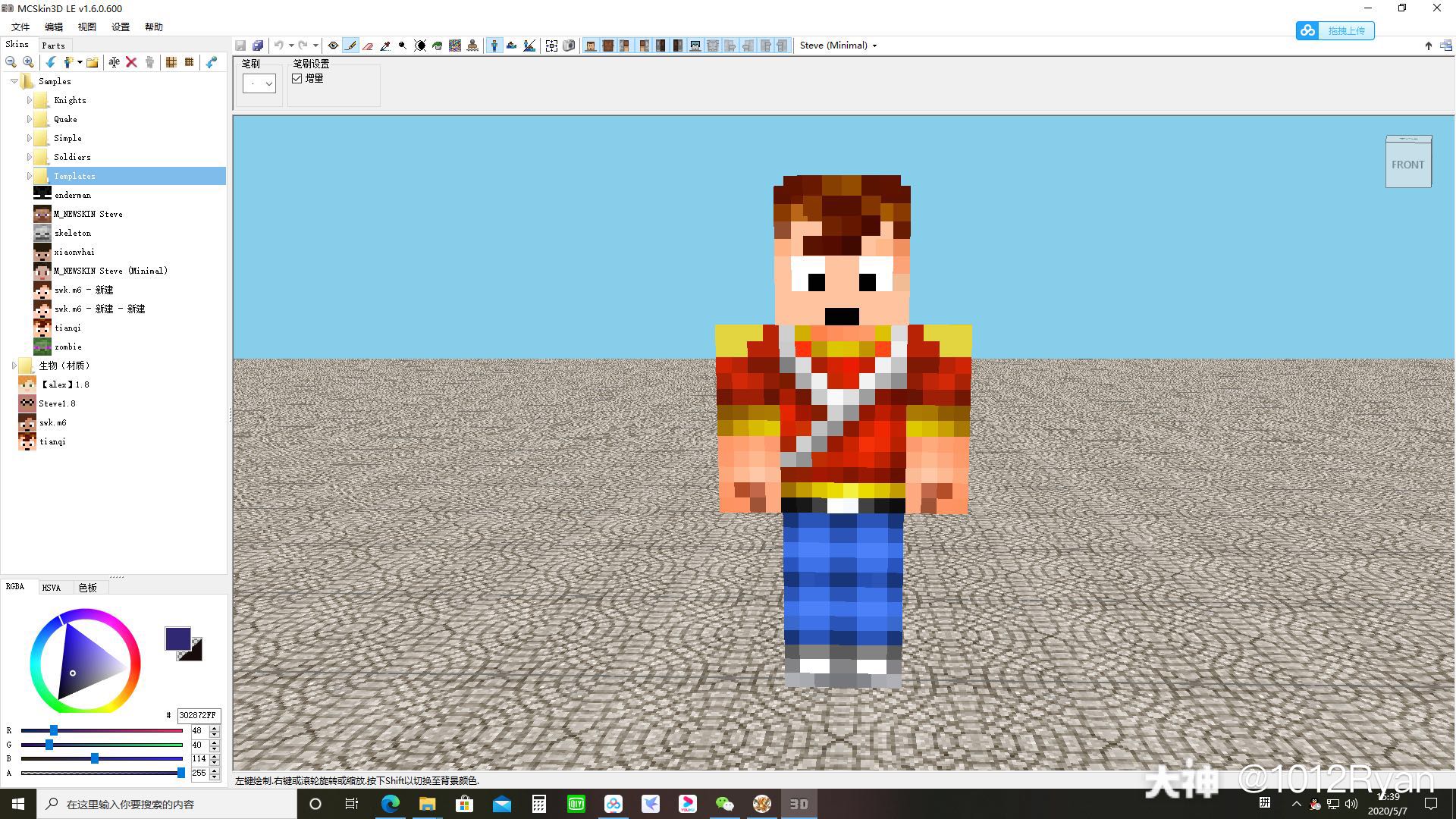The width and height of the screenshot is (1456, 819).
Task: Open the 设置 menu
Action: (121, 27)
